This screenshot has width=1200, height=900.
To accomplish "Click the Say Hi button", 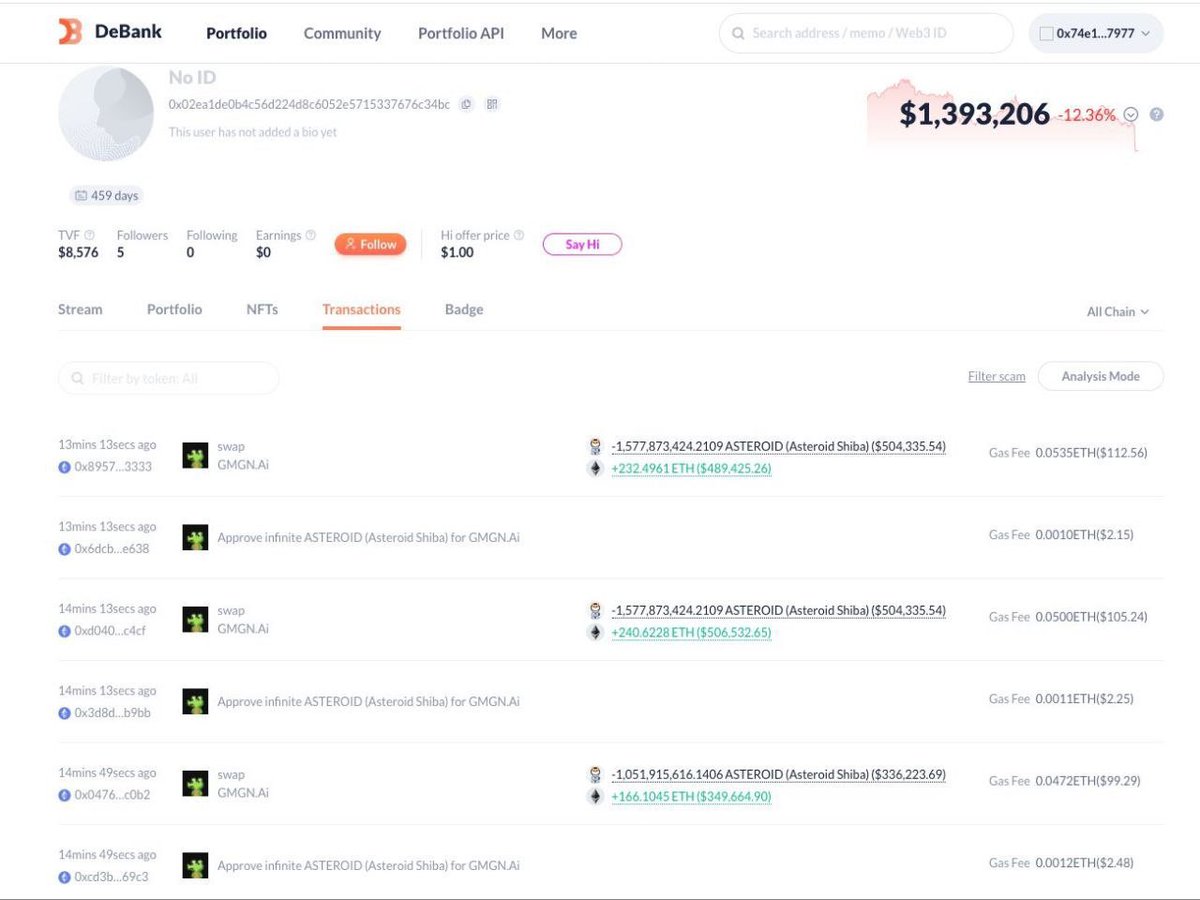I will click(x=582, y=244).
